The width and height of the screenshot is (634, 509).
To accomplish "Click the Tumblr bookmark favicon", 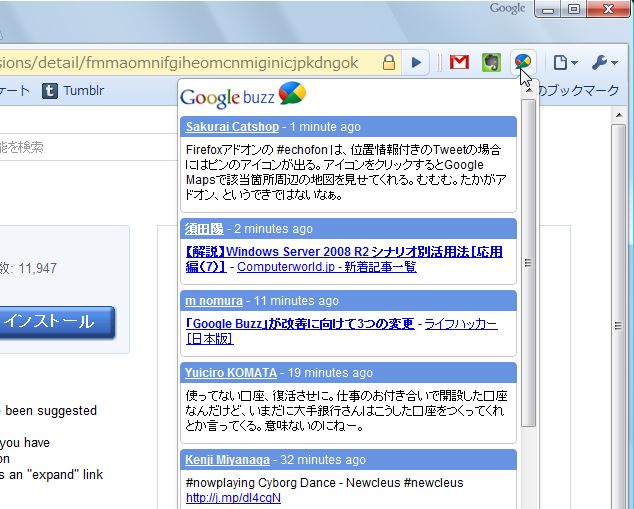I will pos(50,91).
